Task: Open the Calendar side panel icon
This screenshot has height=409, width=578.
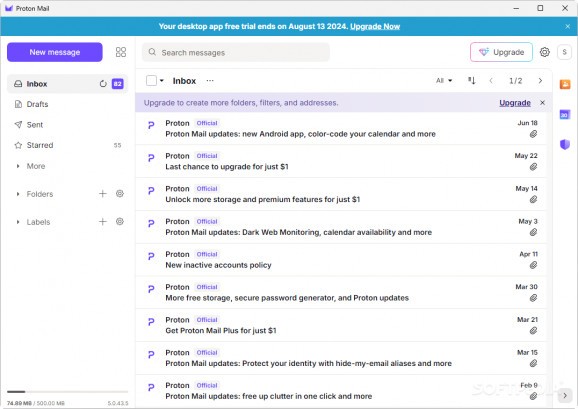Action: click(x=565, y=115)
